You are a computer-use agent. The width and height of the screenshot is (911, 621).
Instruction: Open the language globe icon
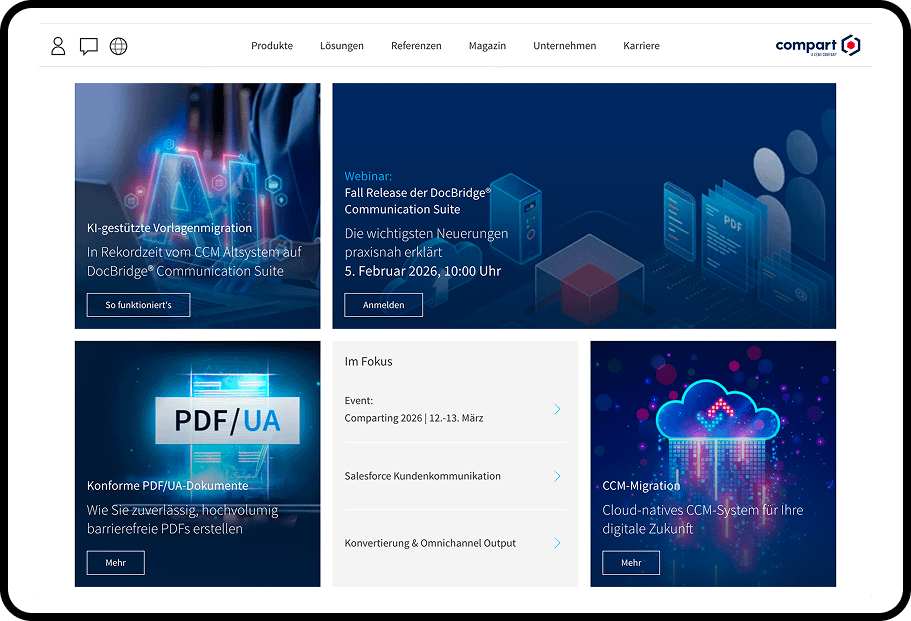coord(119,46)
